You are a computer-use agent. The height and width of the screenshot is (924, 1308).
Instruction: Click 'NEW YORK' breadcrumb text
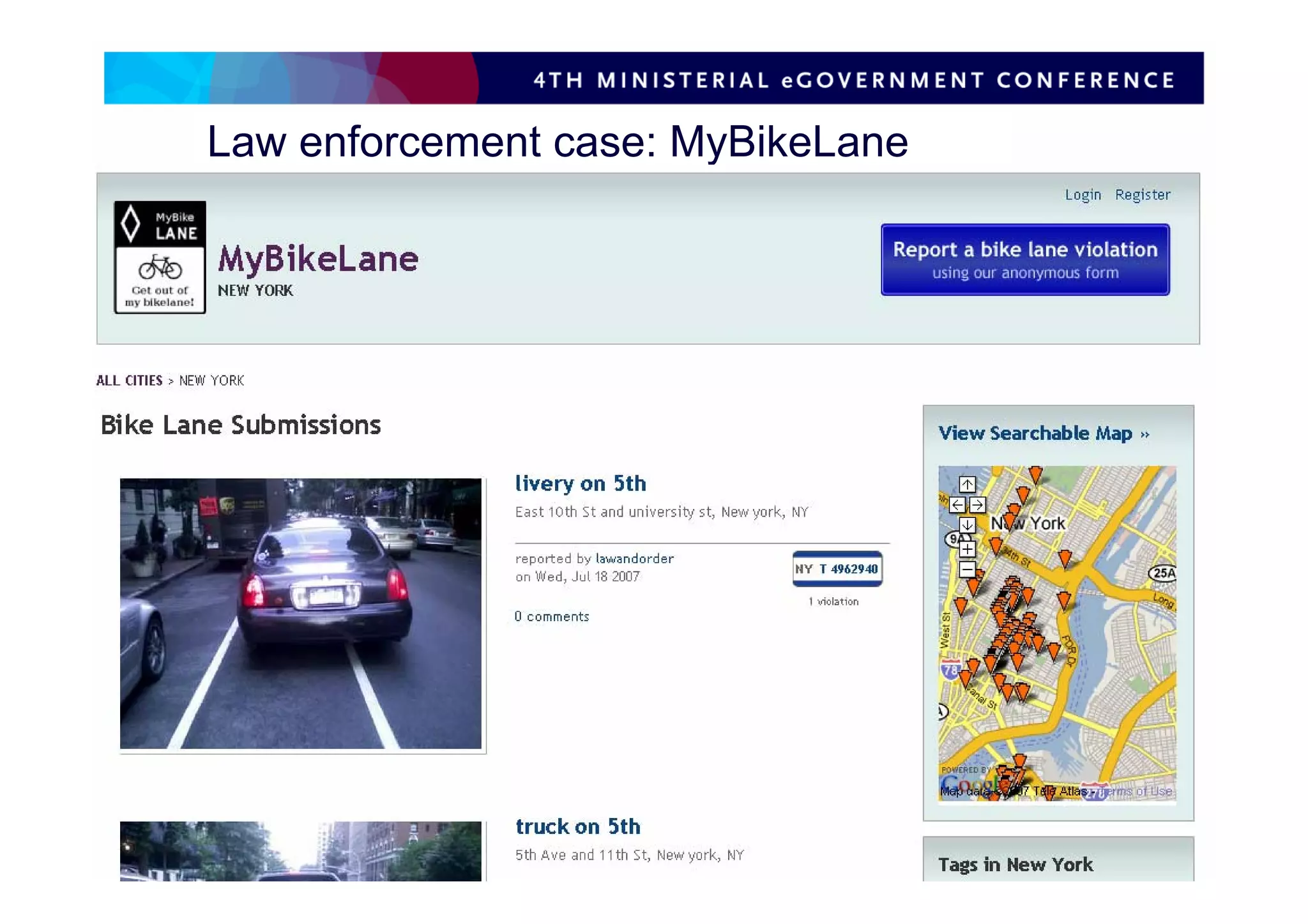pos(212,381)
